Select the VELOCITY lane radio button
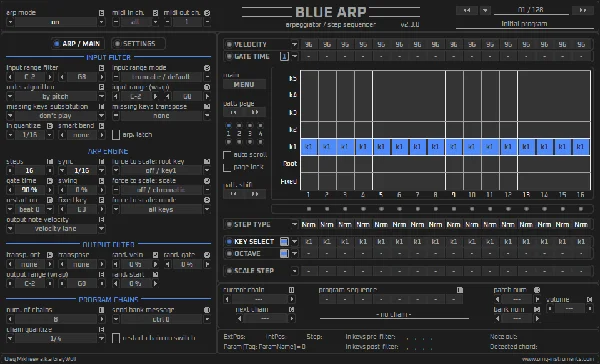The image size is (600, 364). [229, 44]
